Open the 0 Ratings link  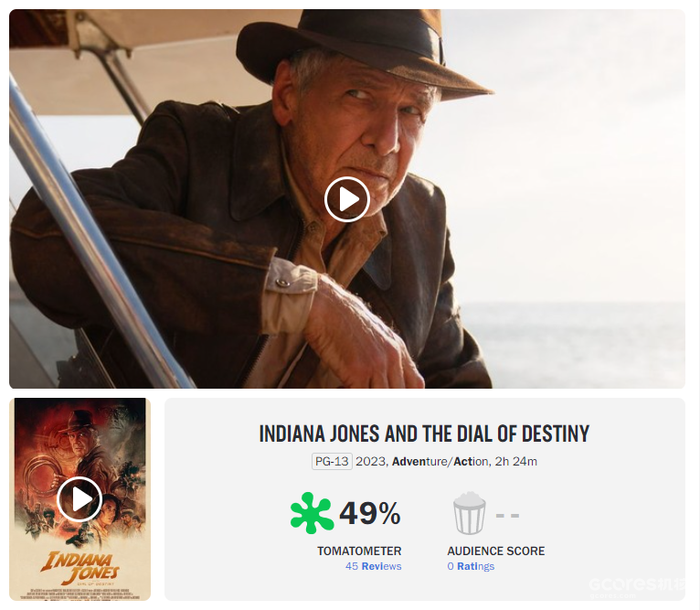coord(471,566)
